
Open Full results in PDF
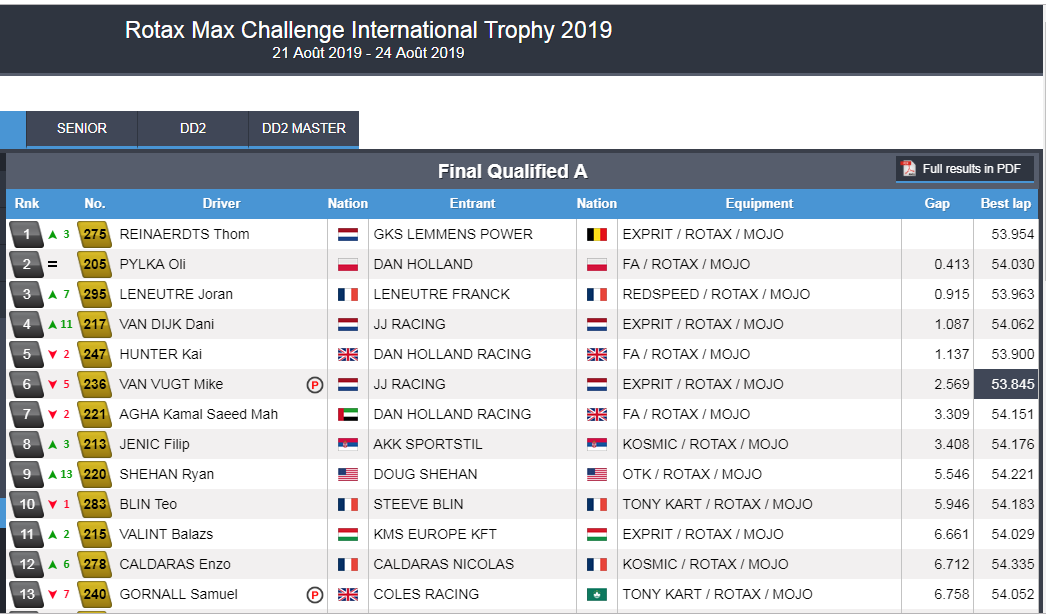tap(965, 169)
